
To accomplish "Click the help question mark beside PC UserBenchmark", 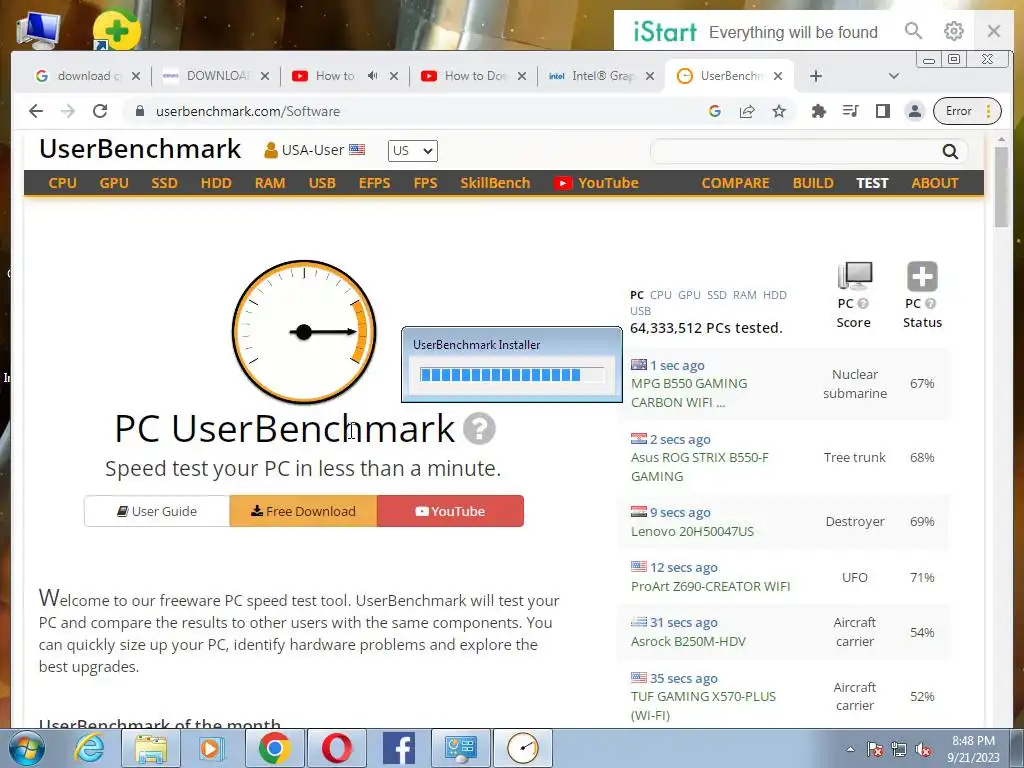I will pos(479,428).
